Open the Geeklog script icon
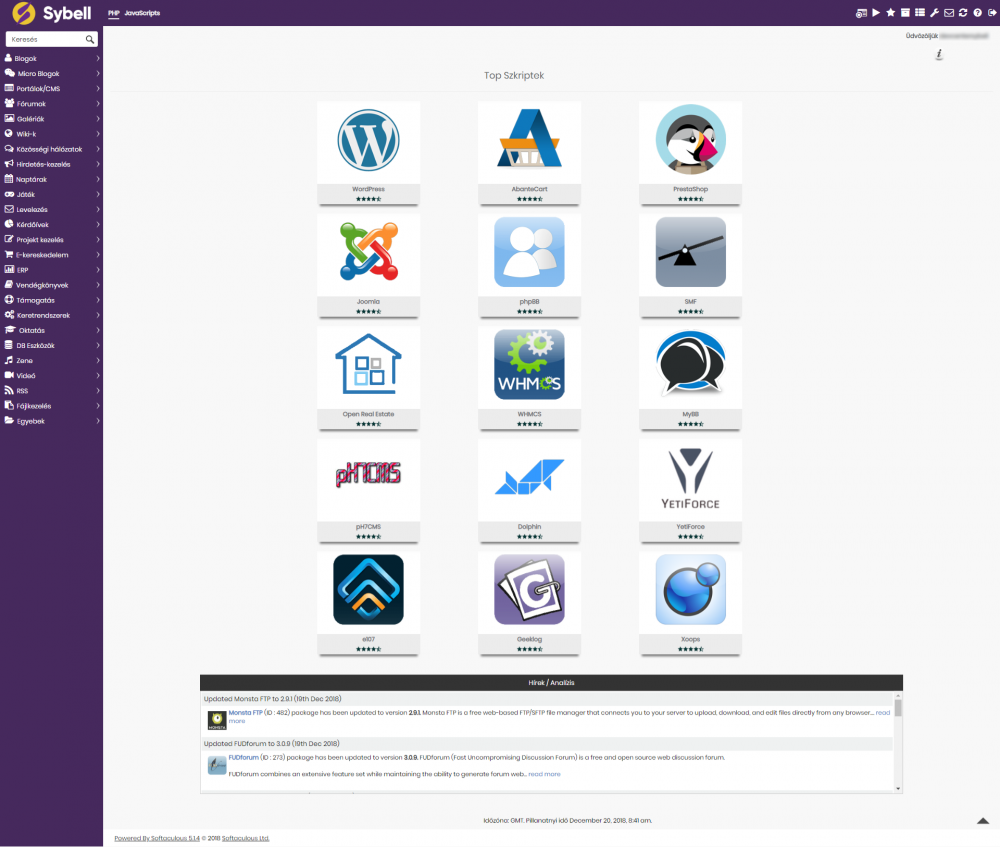Viewport: 1000px width, 847px height. coord(529,589)
